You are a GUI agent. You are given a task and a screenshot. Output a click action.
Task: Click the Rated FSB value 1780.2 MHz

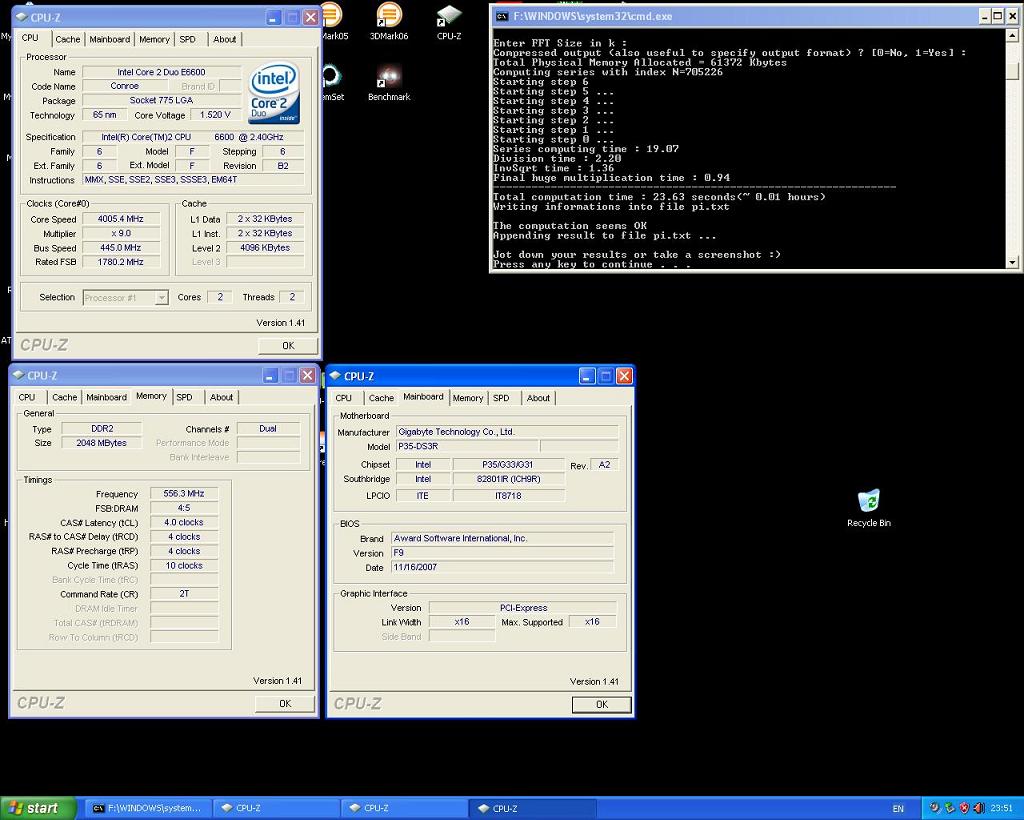tap(120, 262)
